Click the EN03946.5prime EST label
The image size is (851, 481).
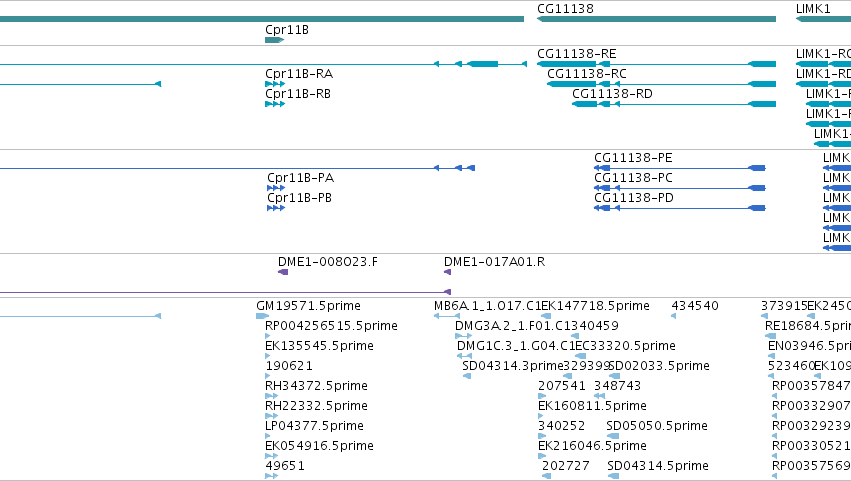tap(809, 346)
